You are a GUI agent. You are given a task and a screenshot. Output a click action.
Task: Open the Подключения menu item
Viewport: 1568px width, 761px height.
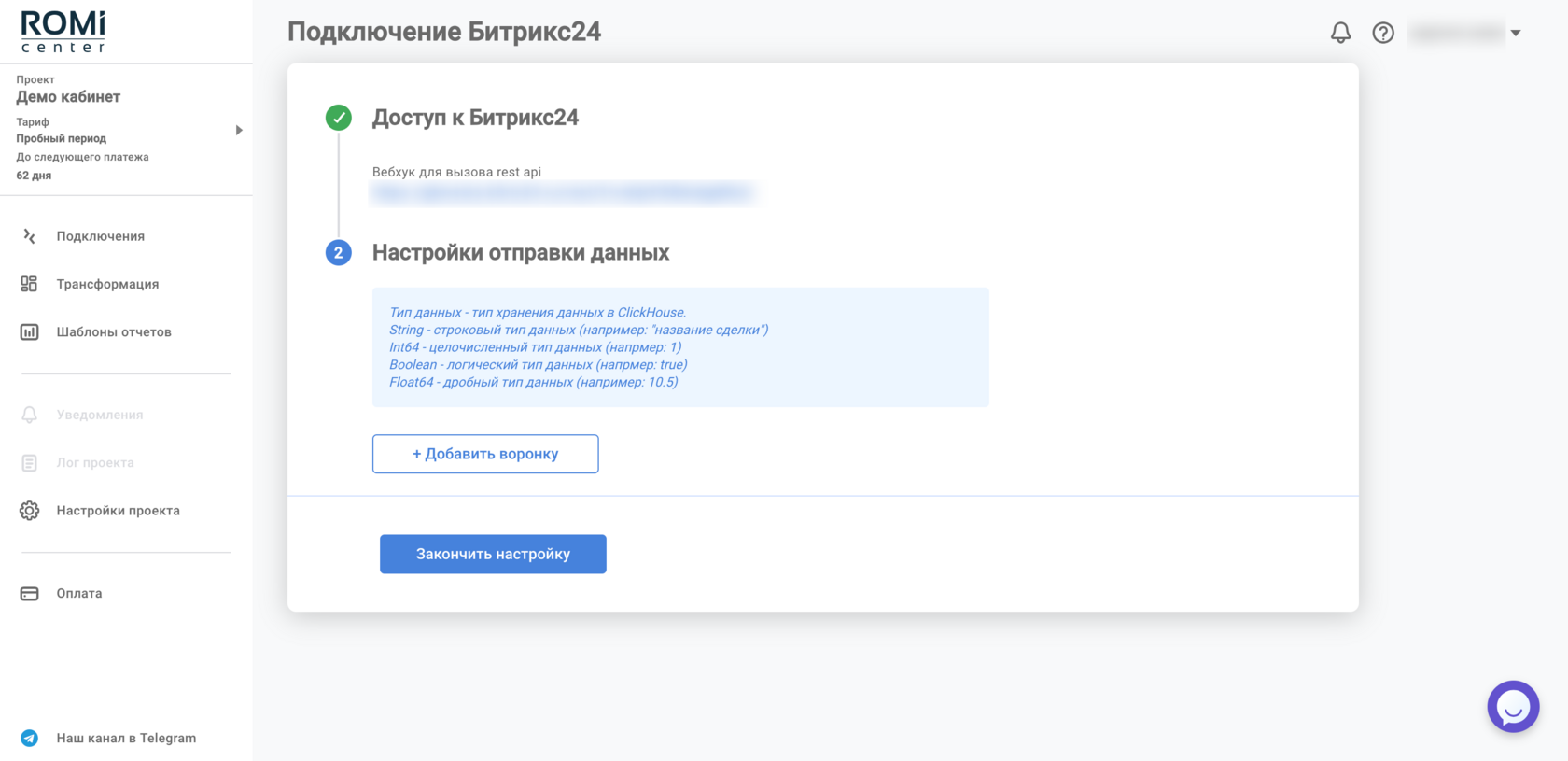point(100,236)
